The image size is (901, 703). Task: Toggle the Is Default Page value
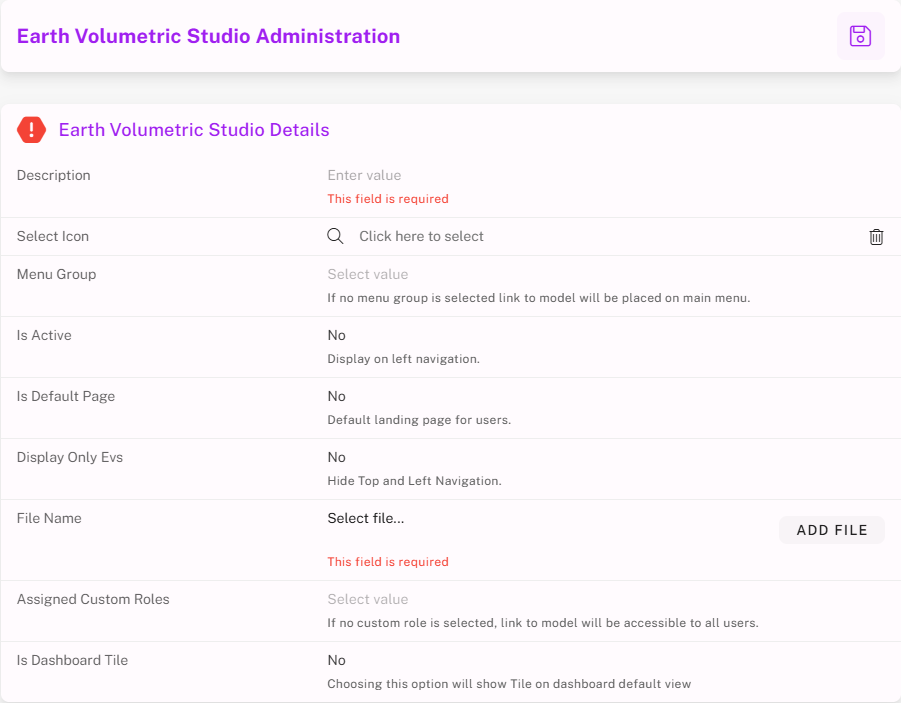click(x=337, y=396)
